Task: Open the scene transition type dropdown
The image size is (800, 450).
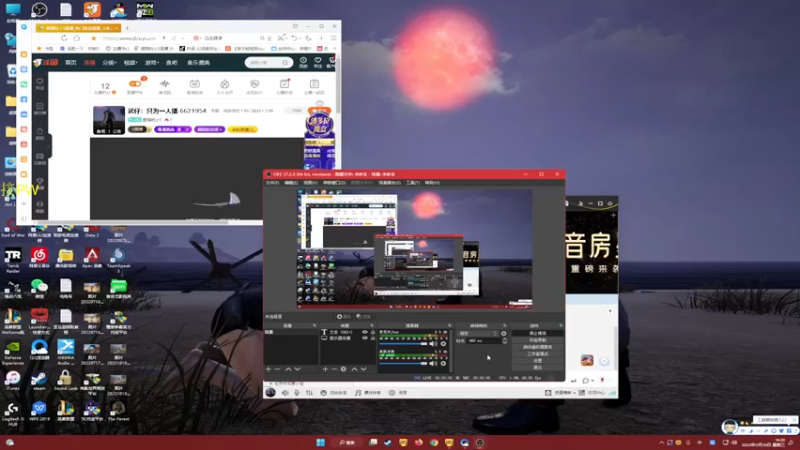Action: tap(478, 333)
